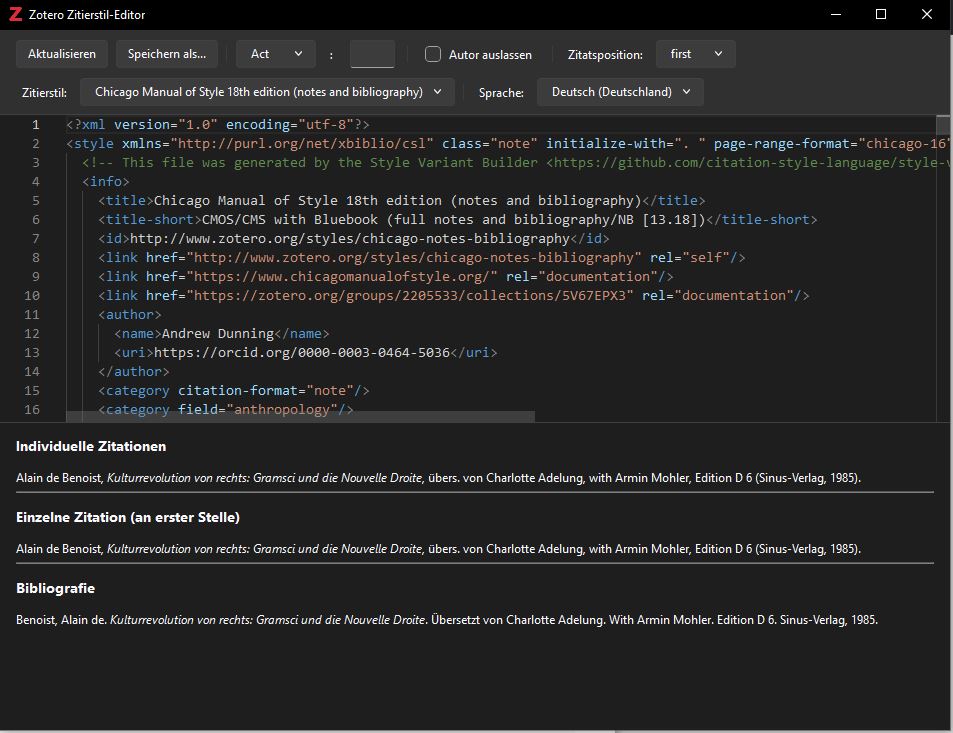Minimize the Zitierstil-Editor window
Screen dimensions: 953x733
(835, 14)
